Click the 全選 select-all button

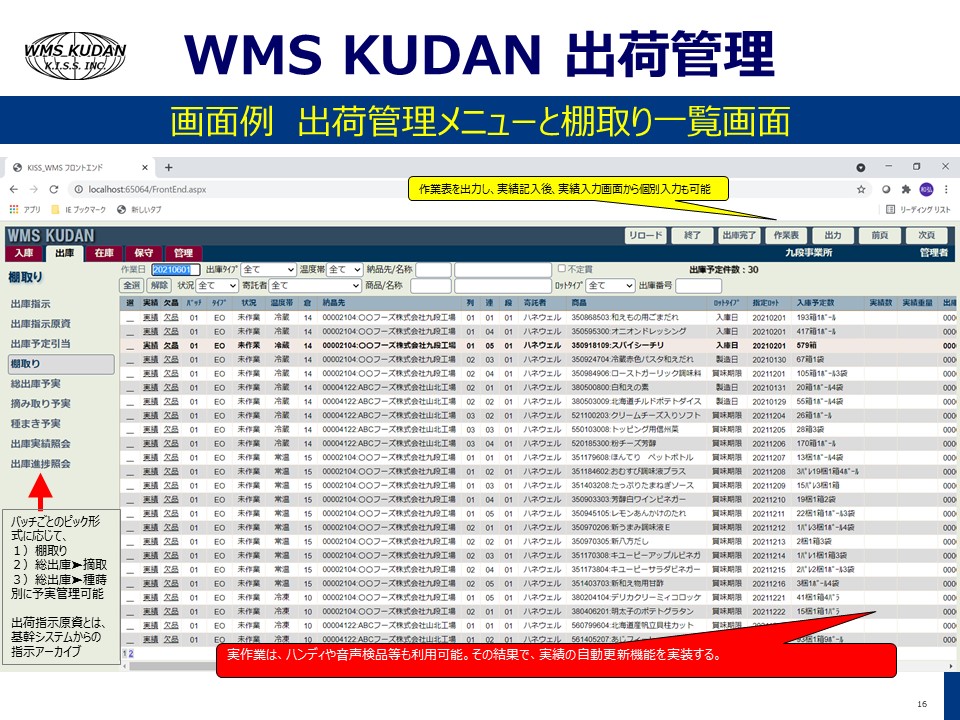pyautogui.click(x=132, y=285)
